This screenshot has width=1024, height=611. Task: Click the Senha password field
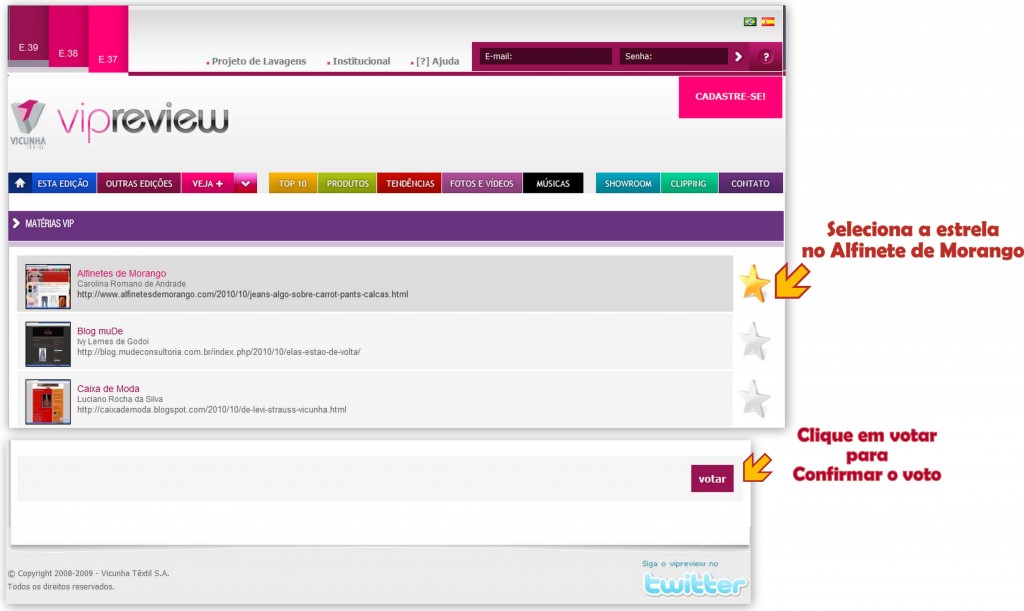click(x=673, y=56)
